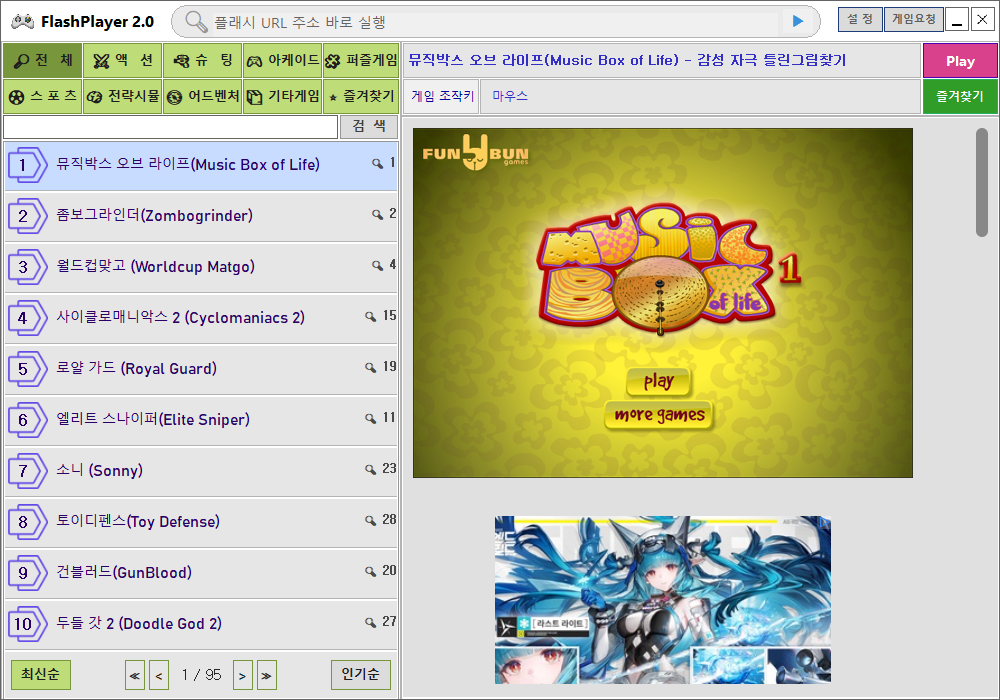Select game 로얄 가드 (Royal Guard)
The height and width of the screenshot is (700, 1000).
click(x=201, y=369)
